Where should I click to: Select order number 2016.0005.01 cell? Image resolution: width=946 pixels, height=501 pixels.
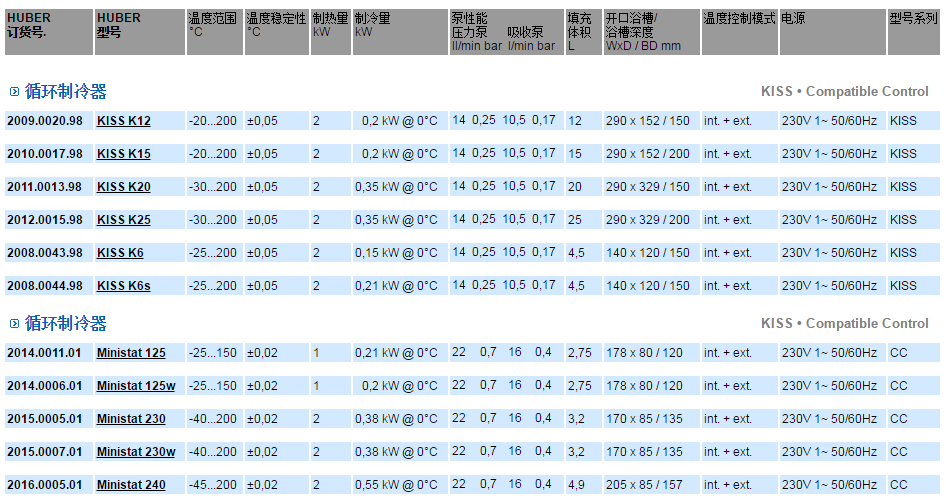(x=45, y=485)
